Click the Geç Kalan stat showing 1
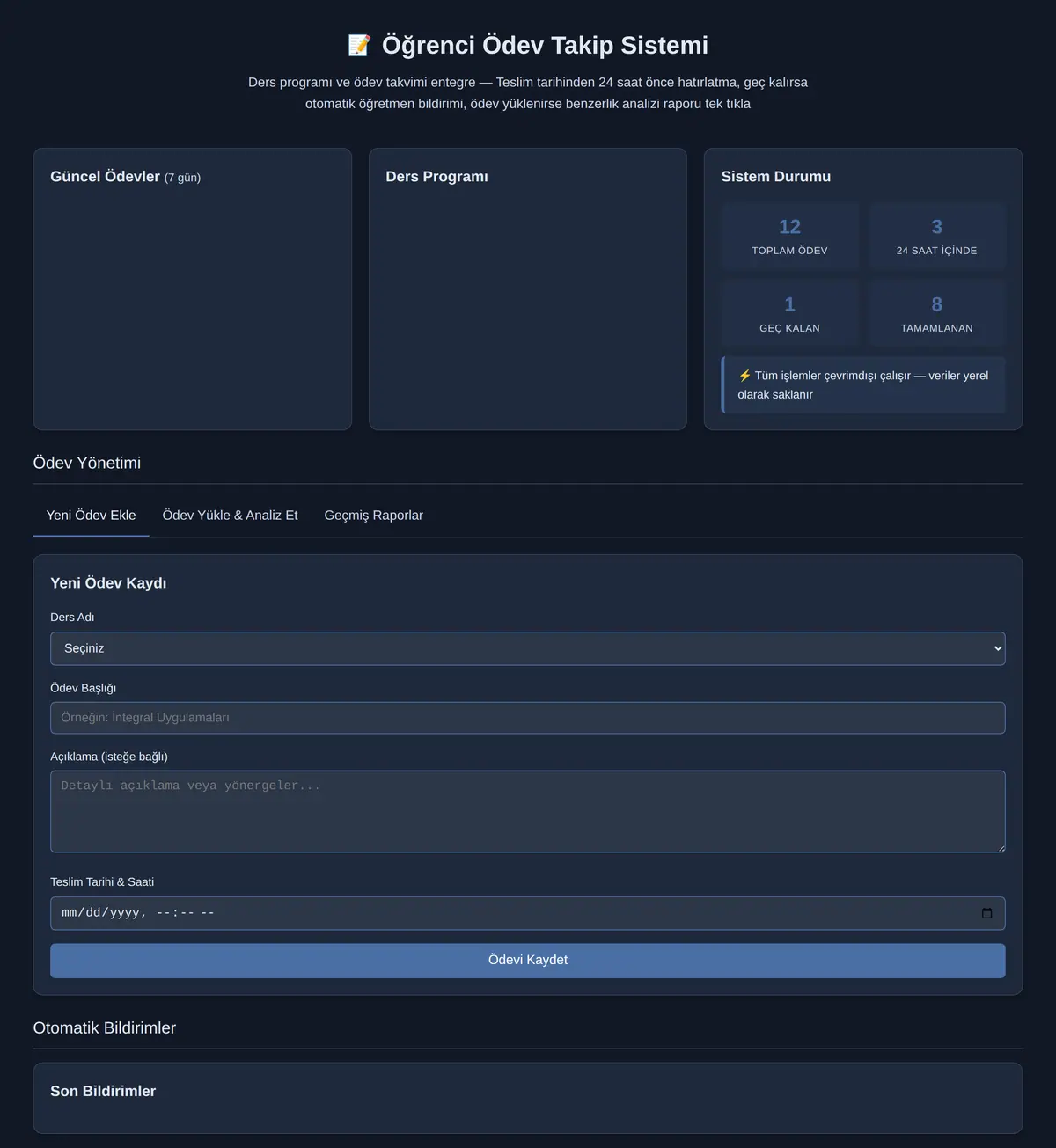This screenshot has width=1056, height=1148. [x=789, y=314]
